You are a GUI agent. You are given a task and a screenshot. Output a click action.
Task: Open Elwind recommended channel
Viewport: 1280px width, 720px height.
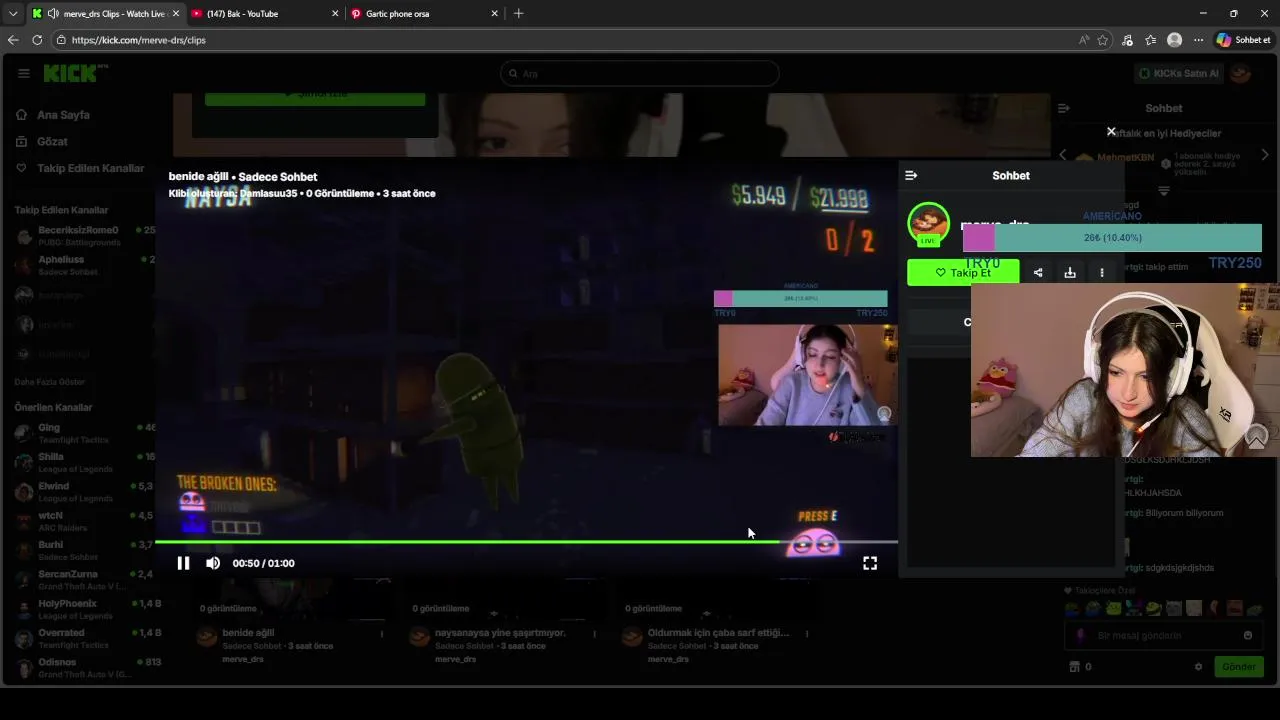tap(85, 492)
